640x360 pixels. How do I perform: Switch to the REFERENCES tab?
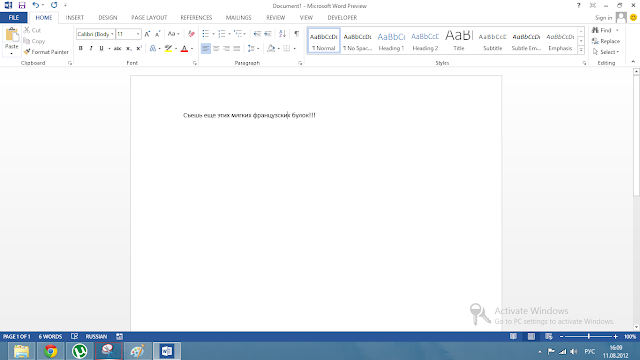click(x=196, y=18)
